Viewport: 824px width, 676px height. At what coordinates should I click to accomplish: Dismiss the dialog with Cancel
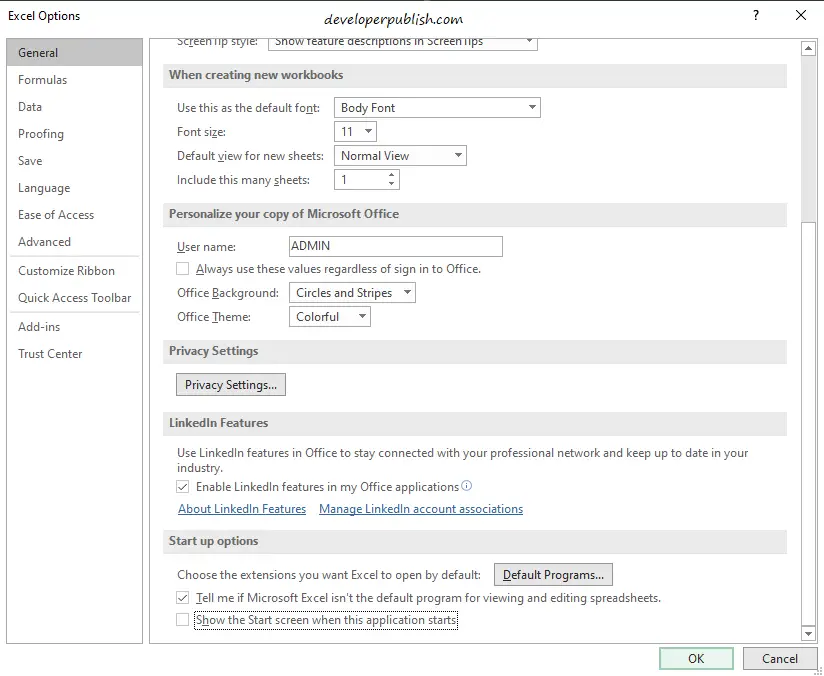tap(779, 659)
